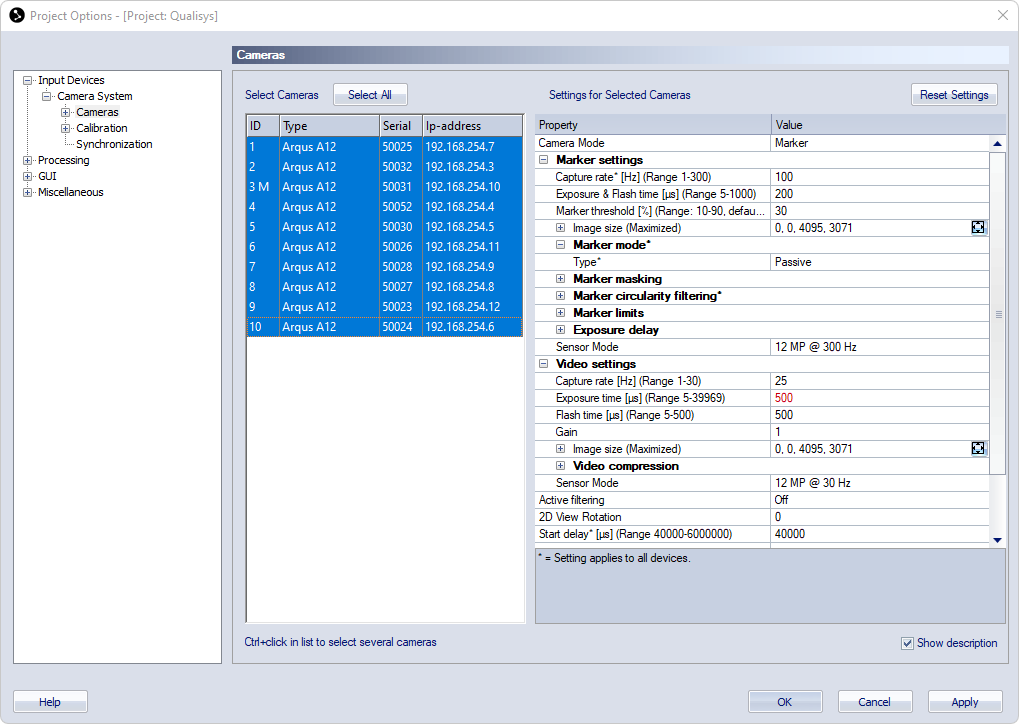The image size is (1019, 724).
Task: Expand the Exposure delay group
Action: pos(560,330)
